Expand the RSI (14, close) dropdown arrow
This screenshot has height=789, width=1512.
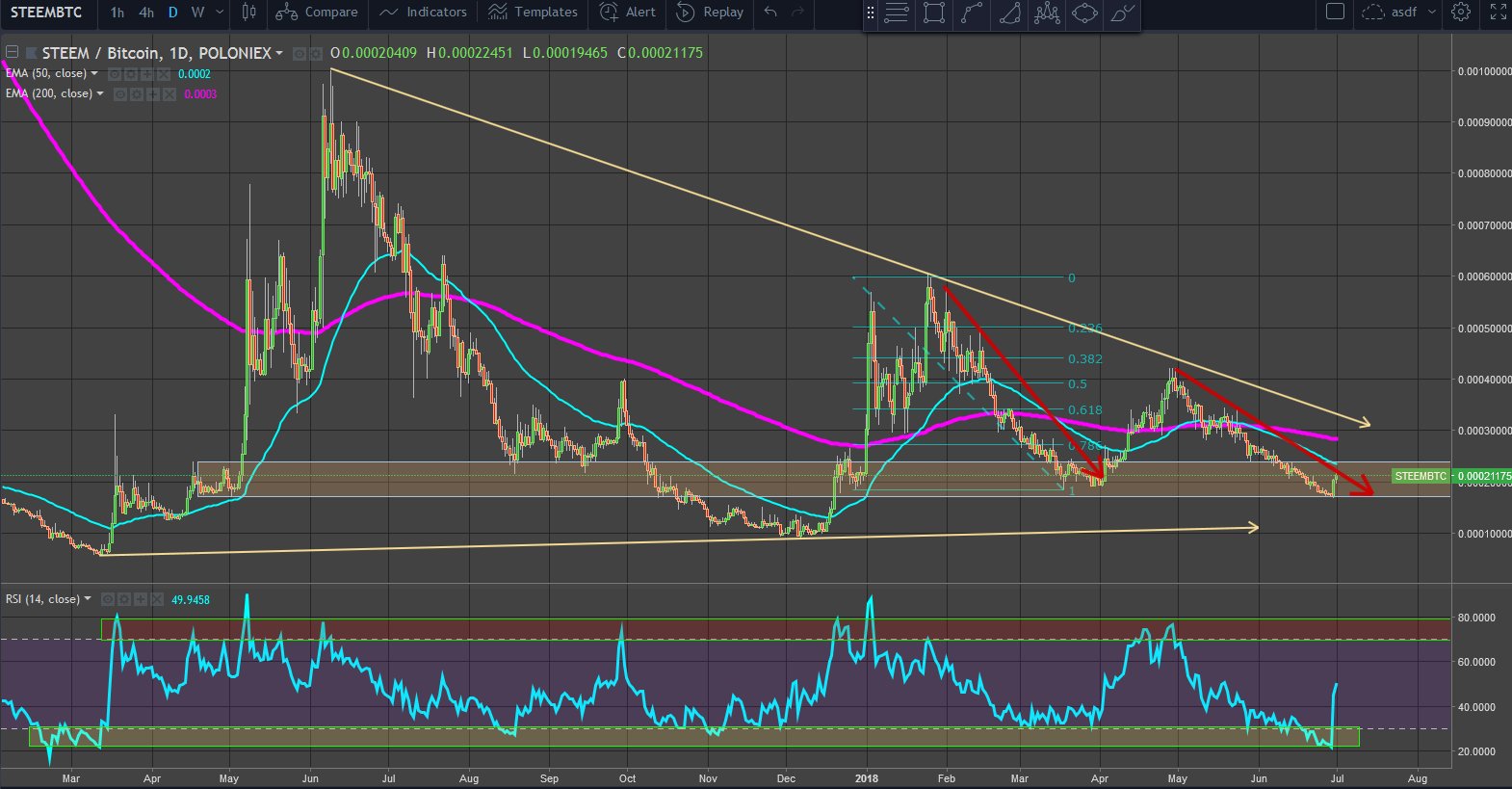coord(88,598)
